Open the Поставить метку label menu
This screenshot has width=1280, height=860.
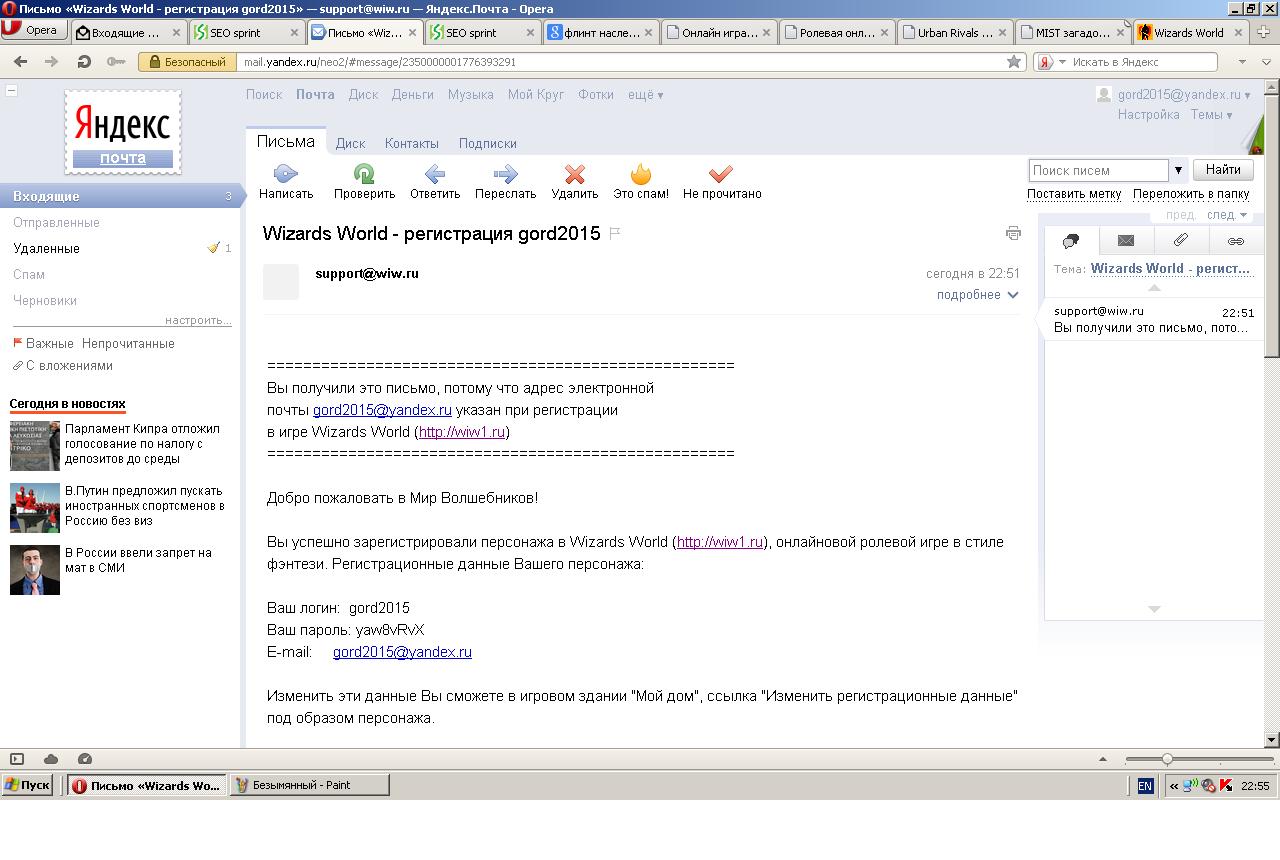[x=1074, y=194]
